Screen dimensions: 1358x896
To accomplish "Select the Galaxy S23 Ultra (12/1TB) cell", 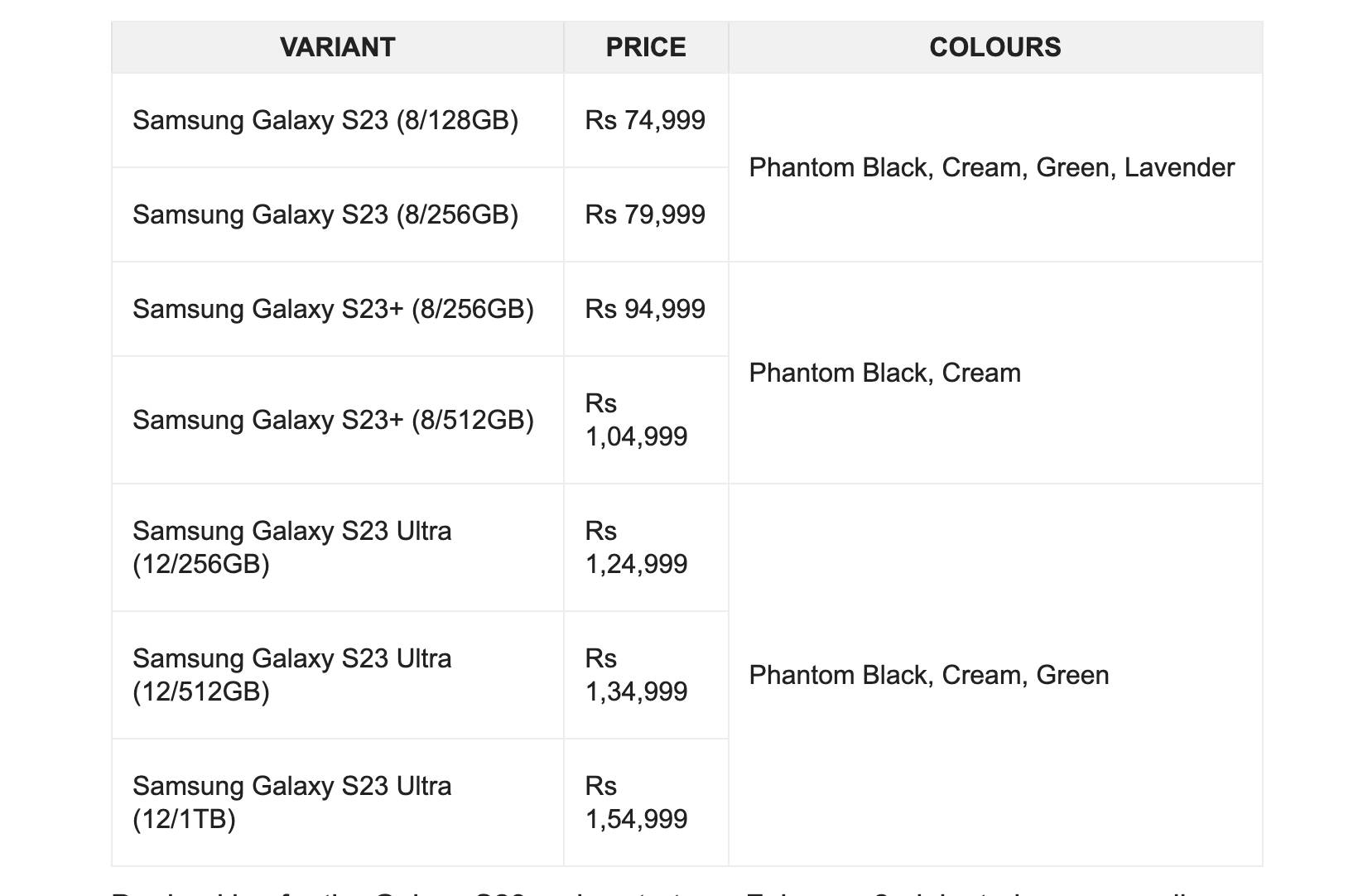I will (292, 802).
